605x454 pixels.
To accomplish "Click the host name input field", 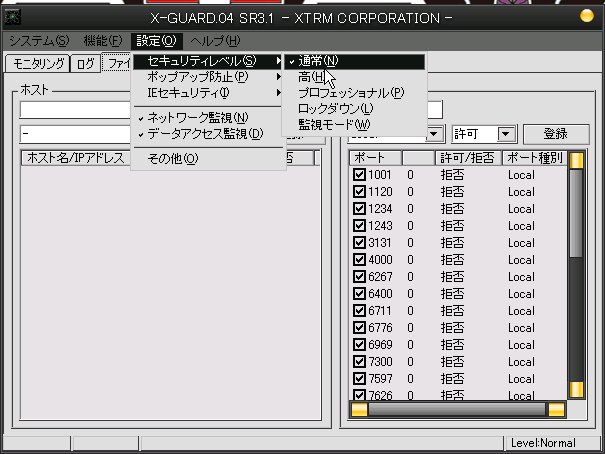I will tap(75, 110).
